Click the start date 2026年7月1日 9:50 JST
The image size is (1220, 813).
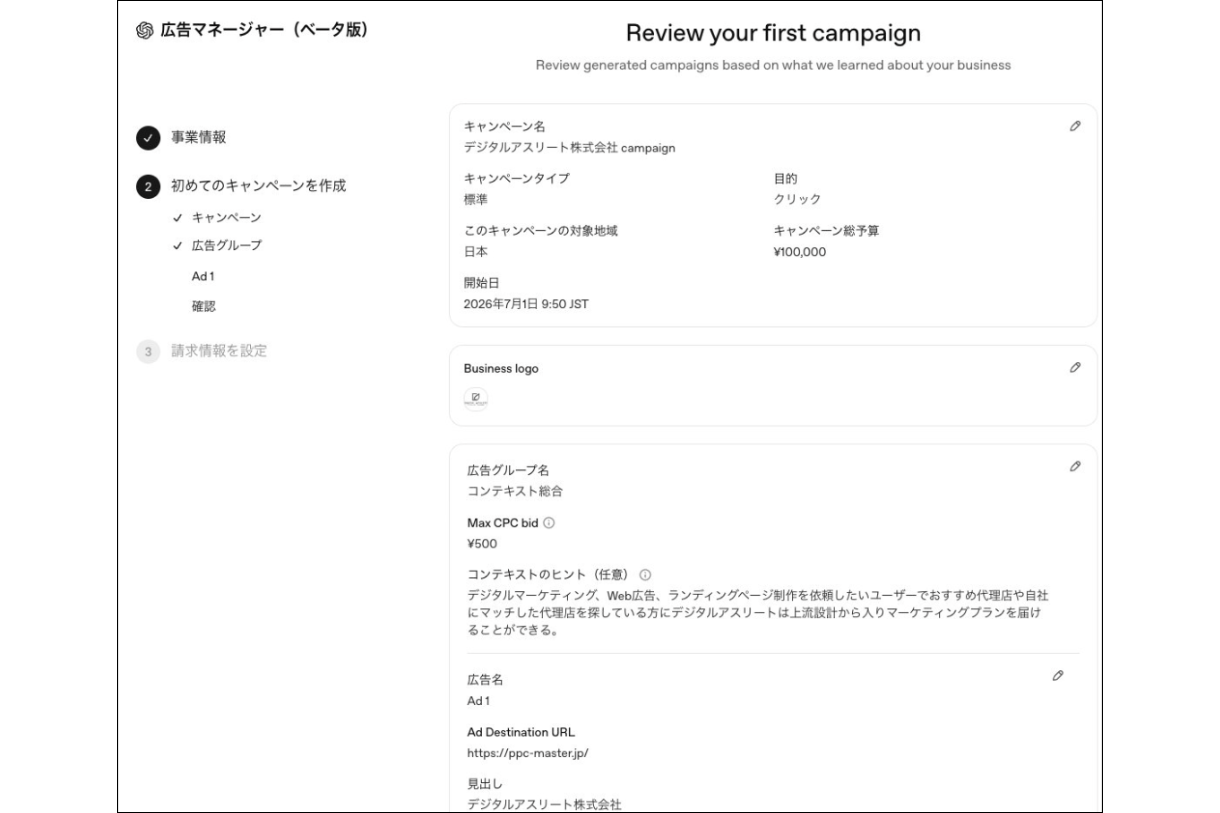click(x=526, y=304)
